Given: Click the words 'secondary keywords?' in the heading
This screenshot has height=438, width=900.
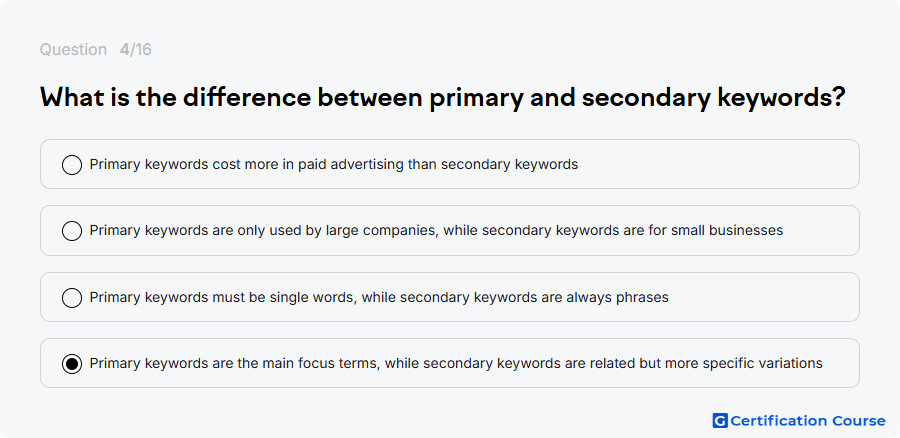Looking at the screenshot, I should [x=713, y=98].
